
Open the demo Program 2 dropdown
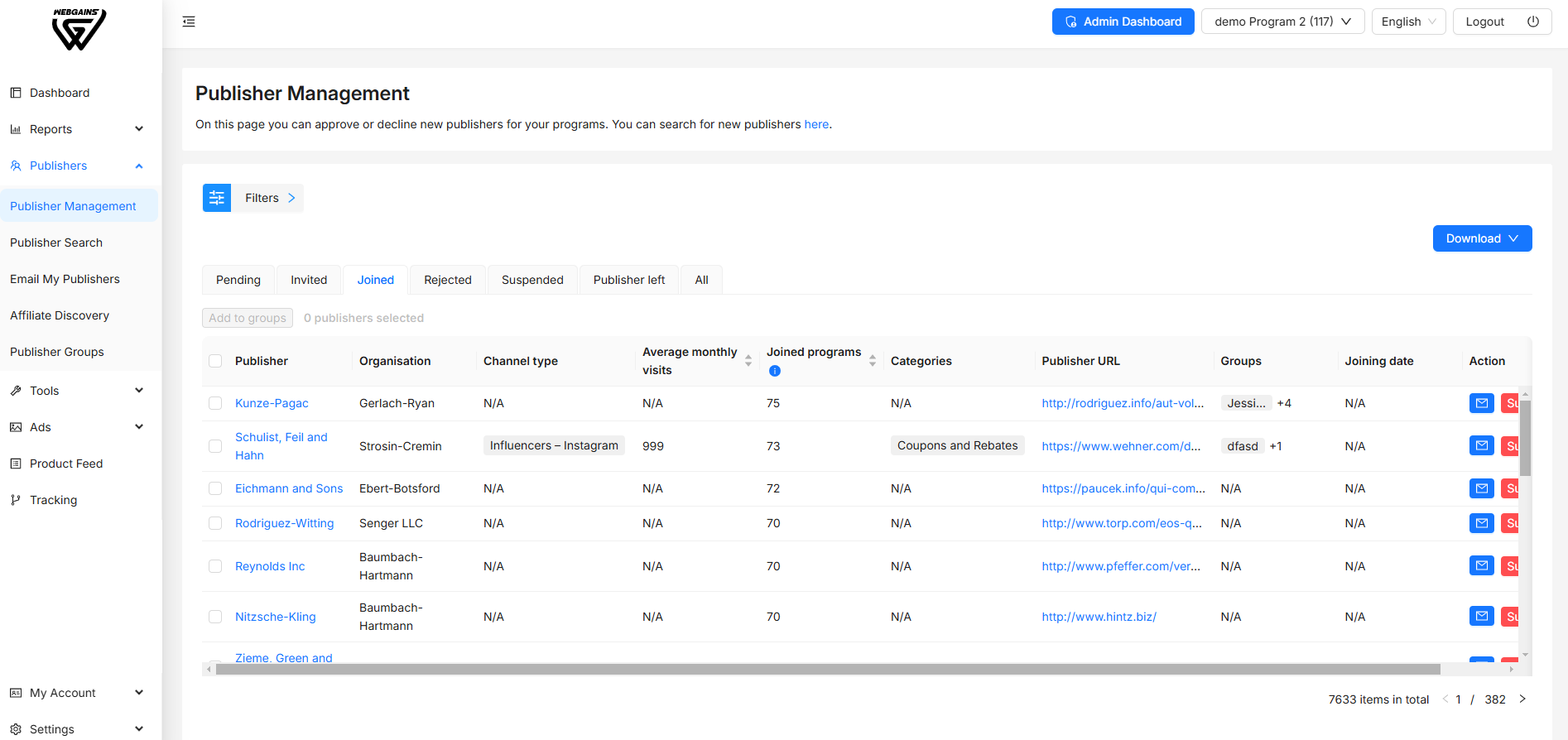(1282, 22)
